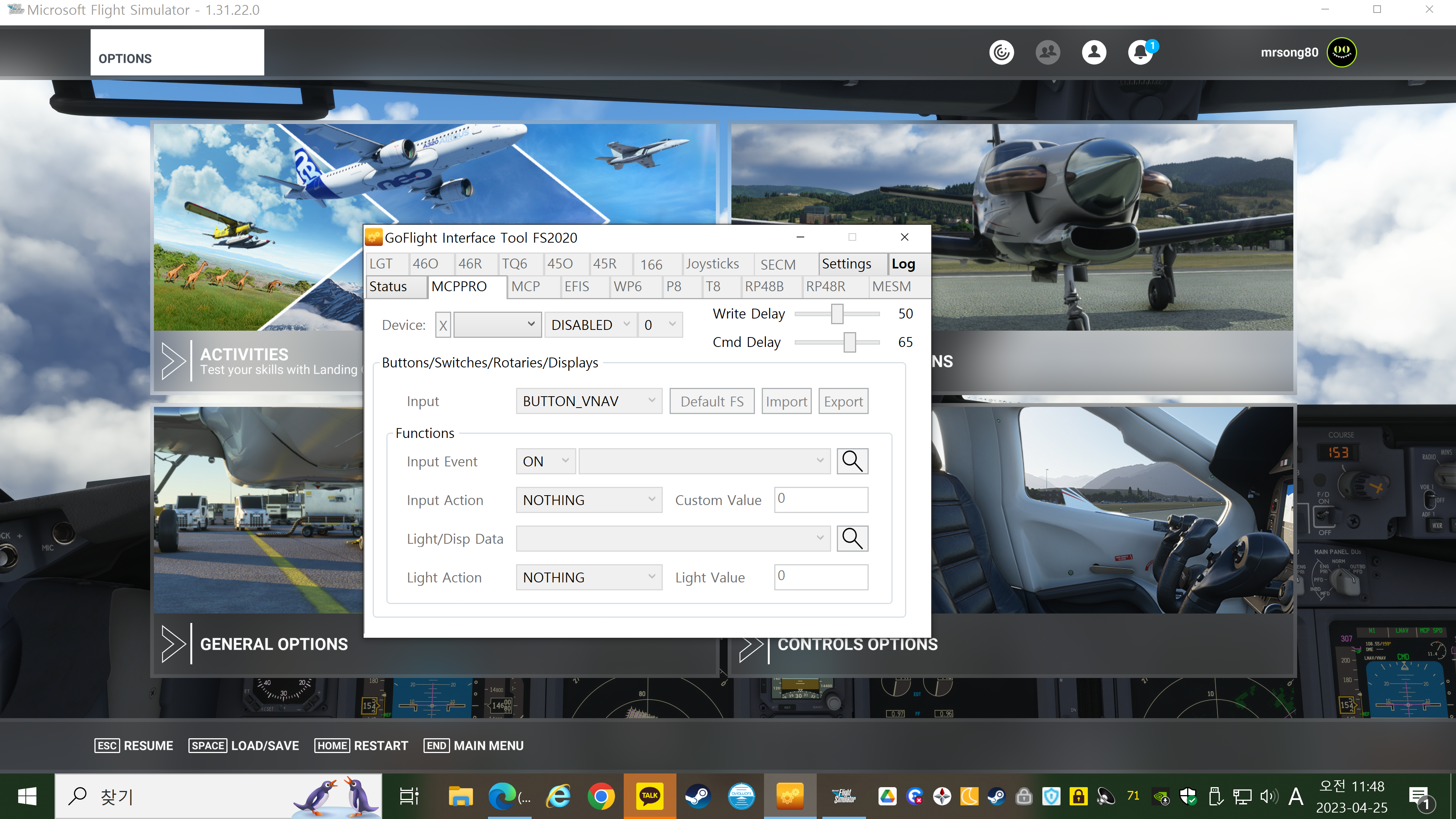Expand the empty Device dropdown

(x=497, y=325)
